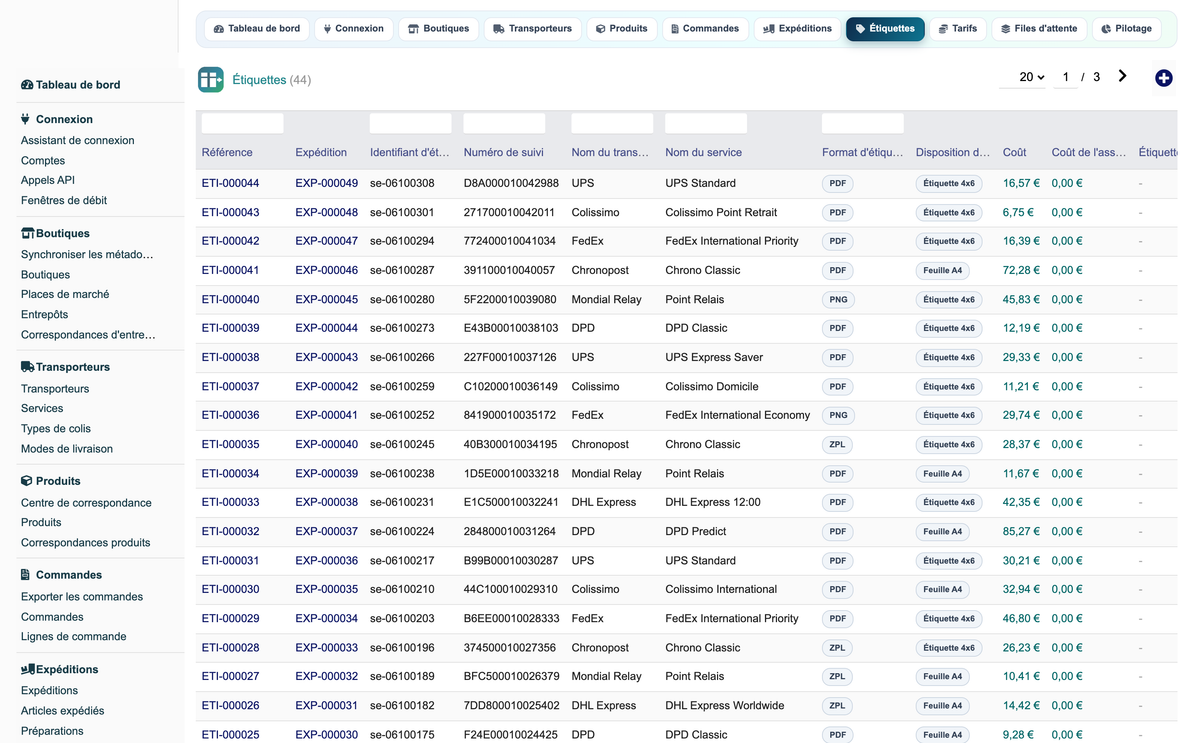The width and height of the screenshot is (1200, 743).
Task: Click the PNG badge in ETI-000036 row
Action: (x=838, y=415)
